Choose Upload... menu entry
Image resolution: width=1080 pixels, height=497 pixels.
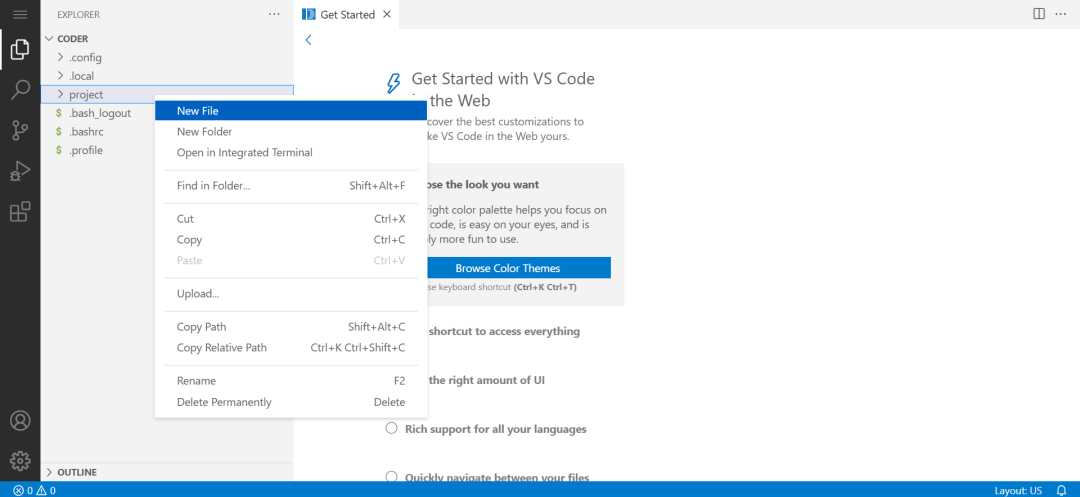pyautogui.click(x=291, y=293)
